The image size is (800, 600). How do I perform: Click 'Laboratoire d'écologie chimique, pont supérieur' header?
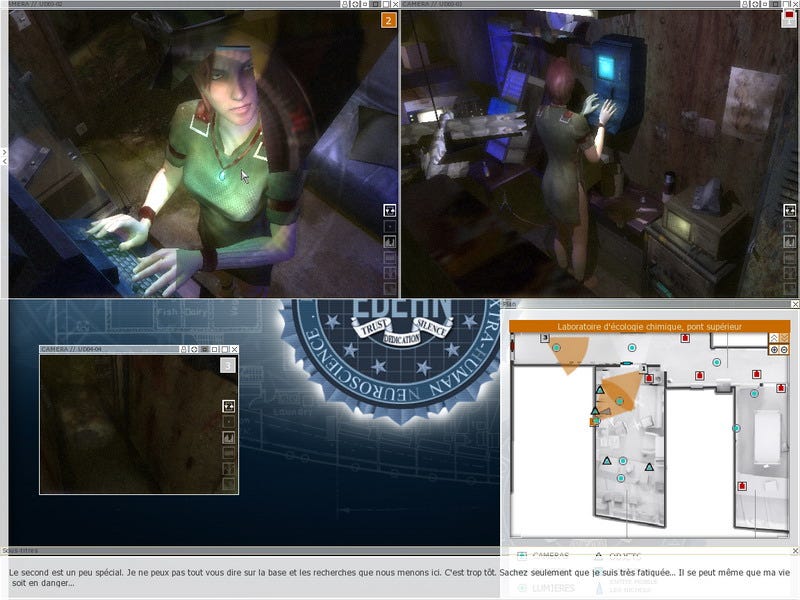649,327
